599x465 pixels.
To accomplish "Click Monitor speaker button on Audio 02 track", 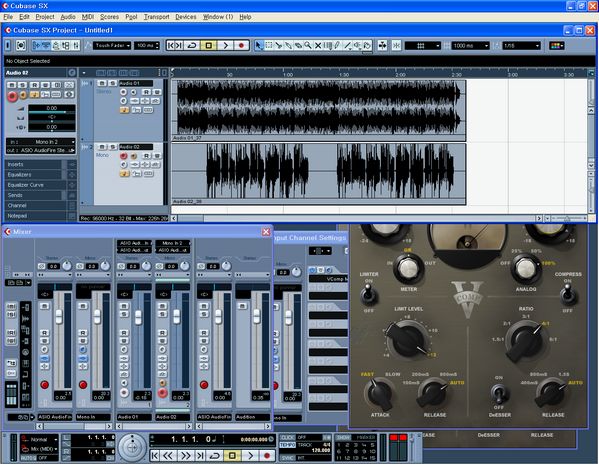I will click(134, 156).
